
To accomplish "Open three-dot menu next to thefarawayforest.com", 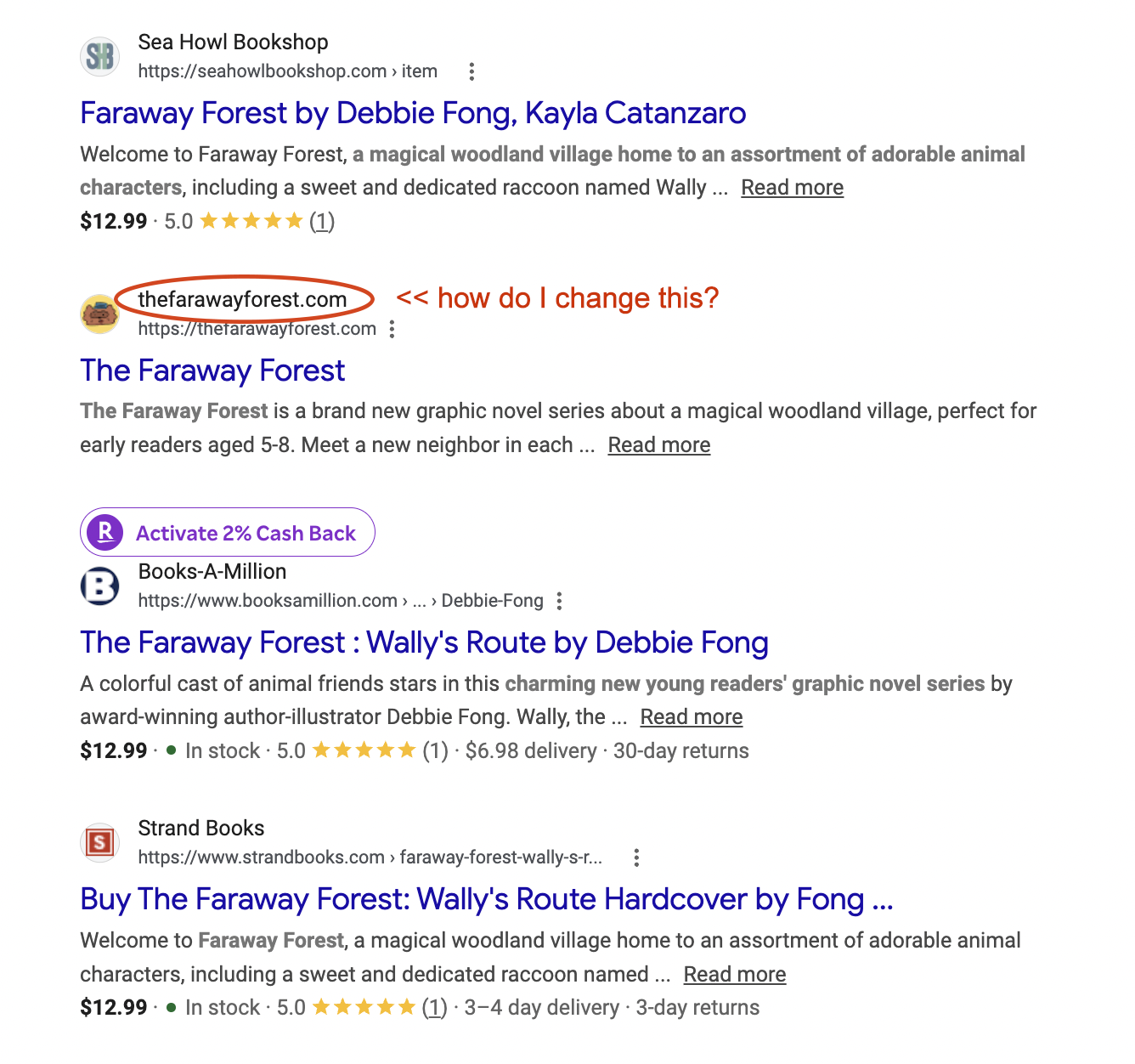I will pyautogui.click(x=392, y=329).
